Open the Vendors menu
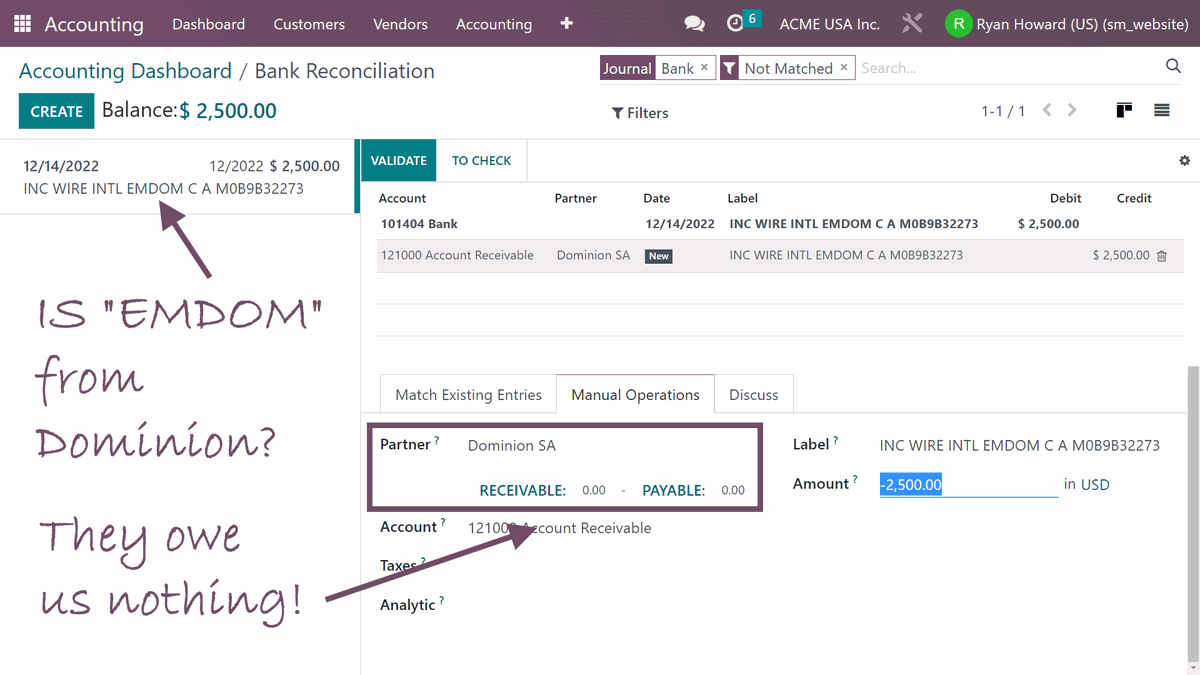Image resolution: width=1200 pixels, height=675 pixels. pos(400,23)
